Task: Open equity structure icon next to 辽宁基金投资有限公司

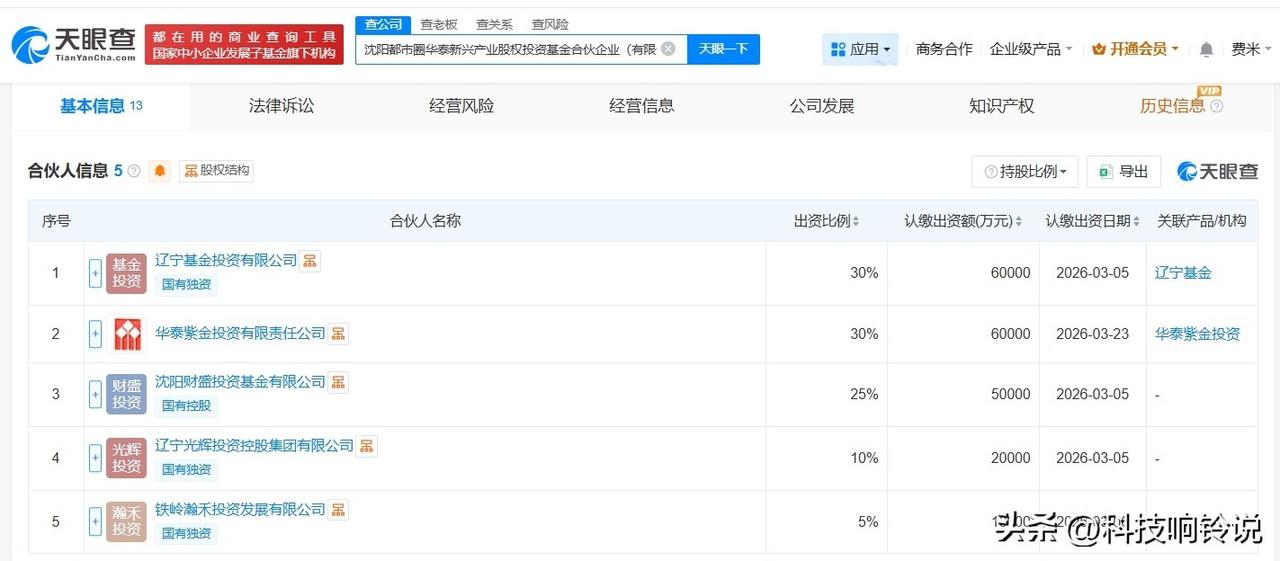Action: [310, 261]
